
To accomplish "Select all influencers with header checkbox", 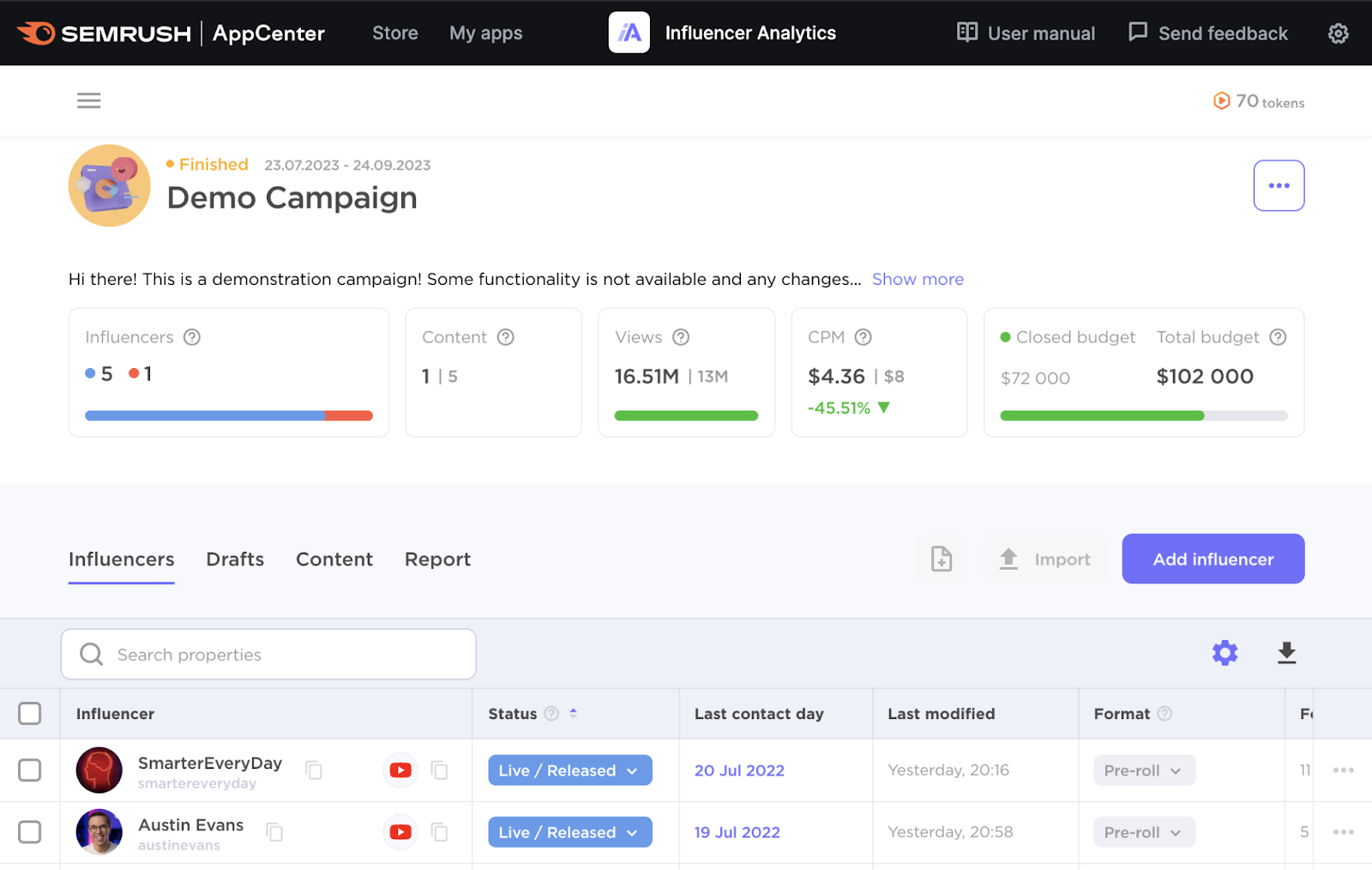I will 30,714.
